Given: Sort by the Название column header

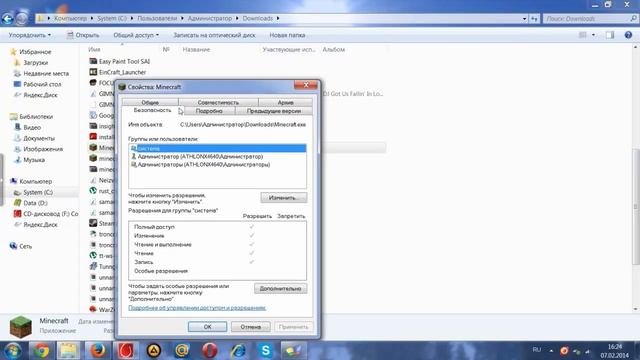Looking at the screenshot, I should coord(196,49).
